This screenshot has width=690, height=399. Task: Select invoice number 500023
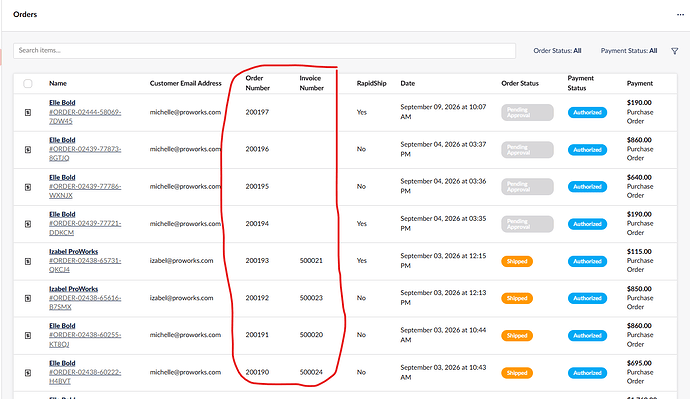pyautogui.click(x=311, y=298)
